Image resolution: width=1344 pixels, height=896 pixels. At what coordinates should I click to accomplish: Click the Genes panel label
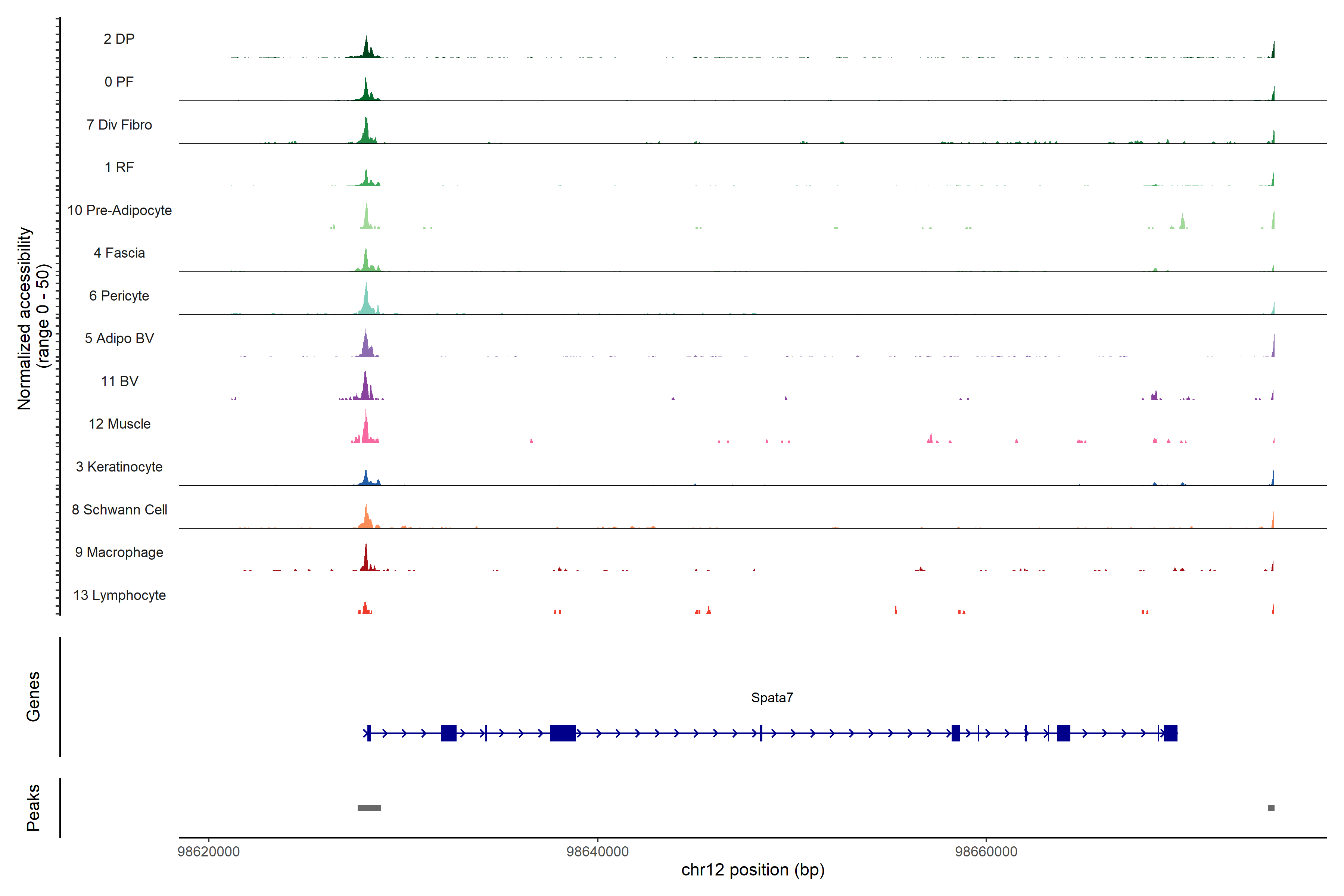click(x=33, y=697)
